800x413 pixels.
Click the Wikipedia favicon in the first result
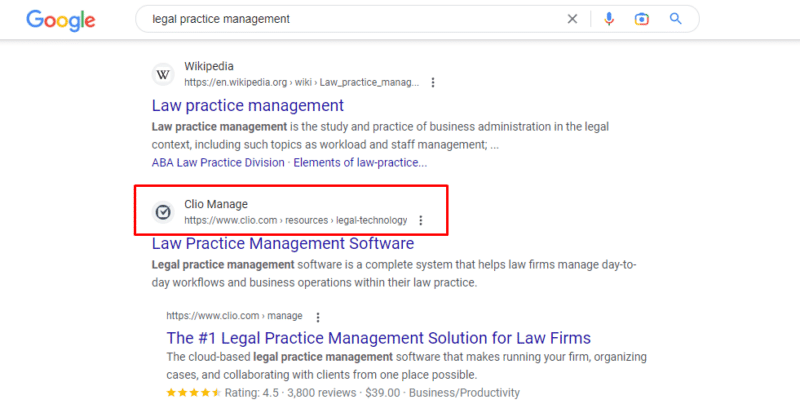click(x=163, y=74)
